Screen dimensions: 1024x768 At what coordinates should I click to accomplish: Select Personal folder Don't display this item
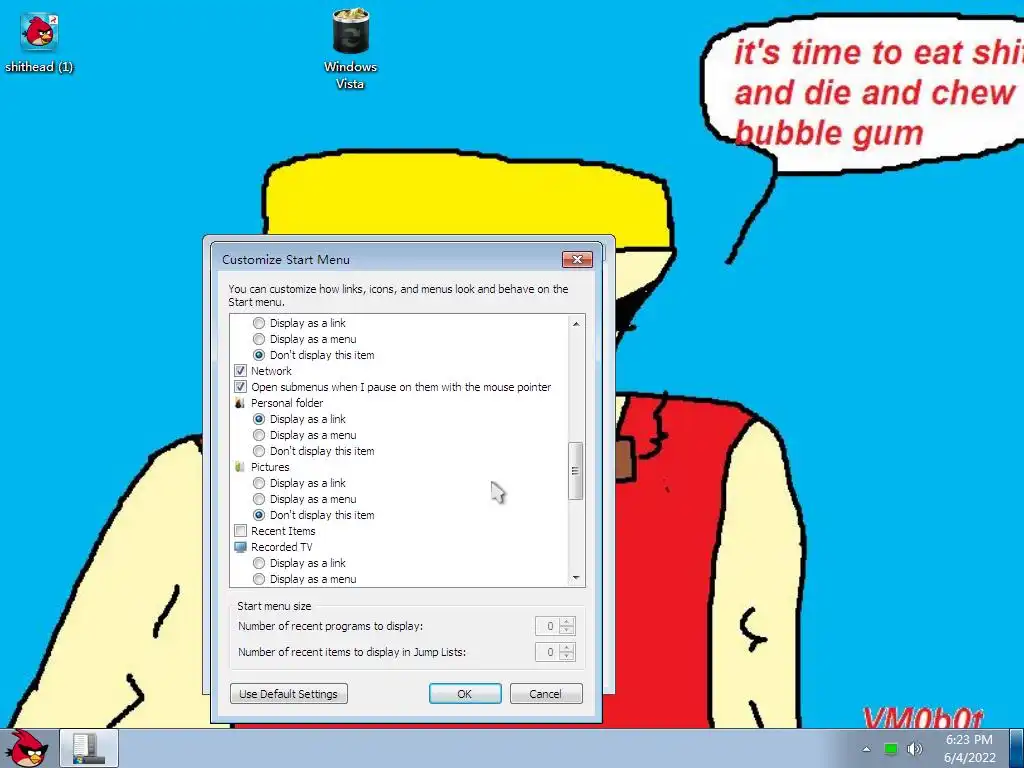point(259,451)
